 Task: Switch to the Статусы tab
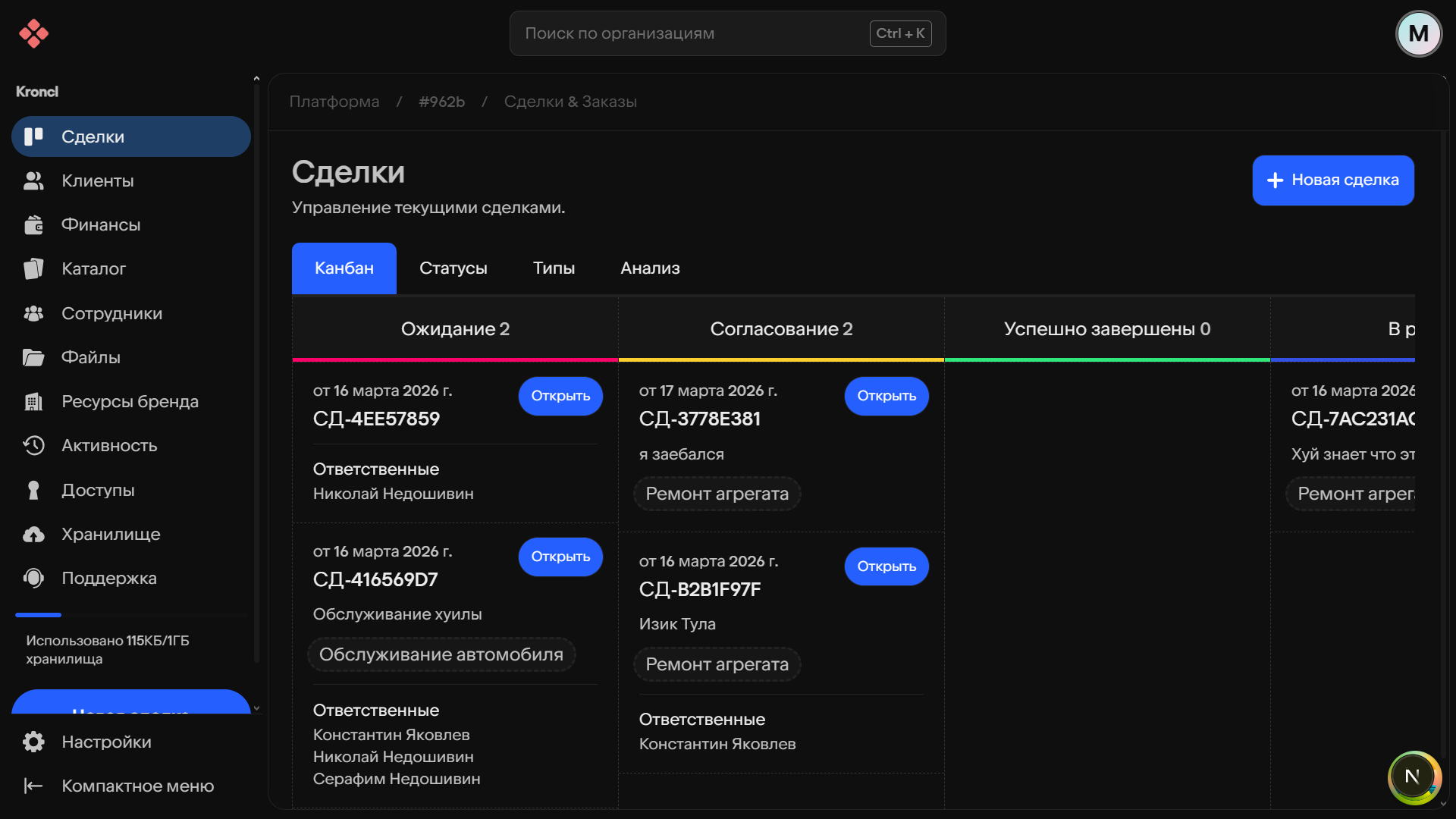453,268
